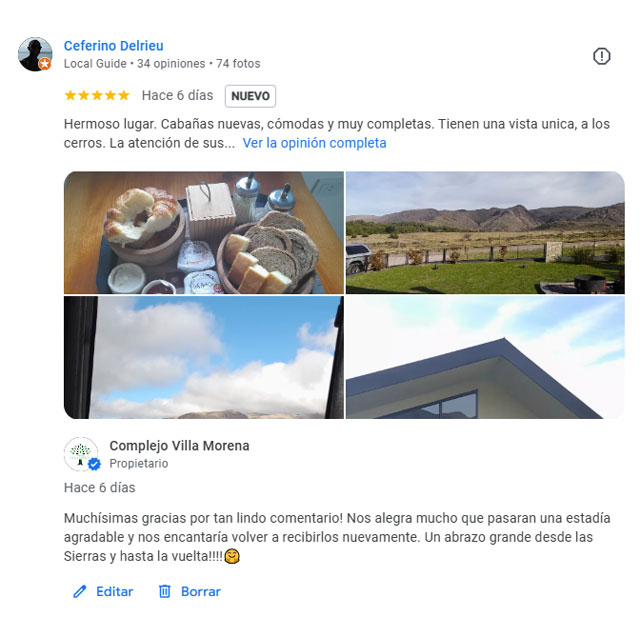Click the Complejo Villa Morena logo avatar

click(81, 454)
